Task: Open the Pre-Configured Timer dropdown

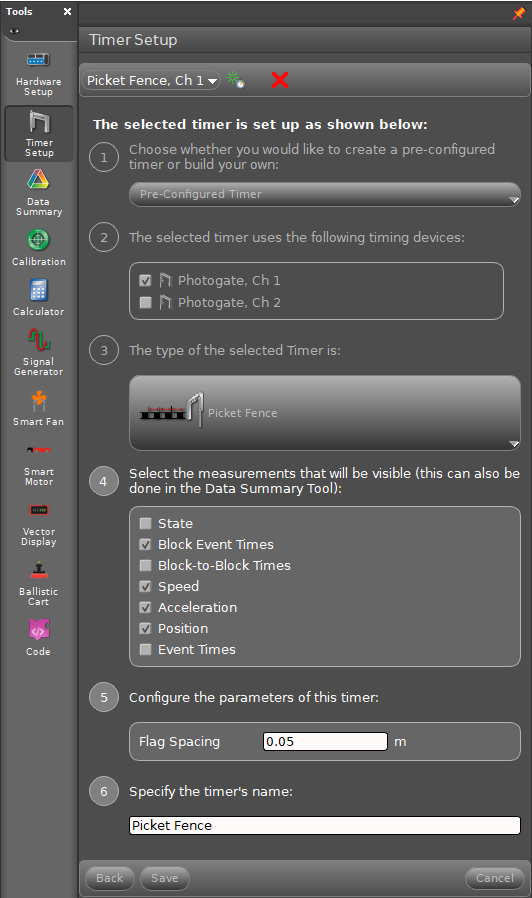Action: [x=325, y=194]
